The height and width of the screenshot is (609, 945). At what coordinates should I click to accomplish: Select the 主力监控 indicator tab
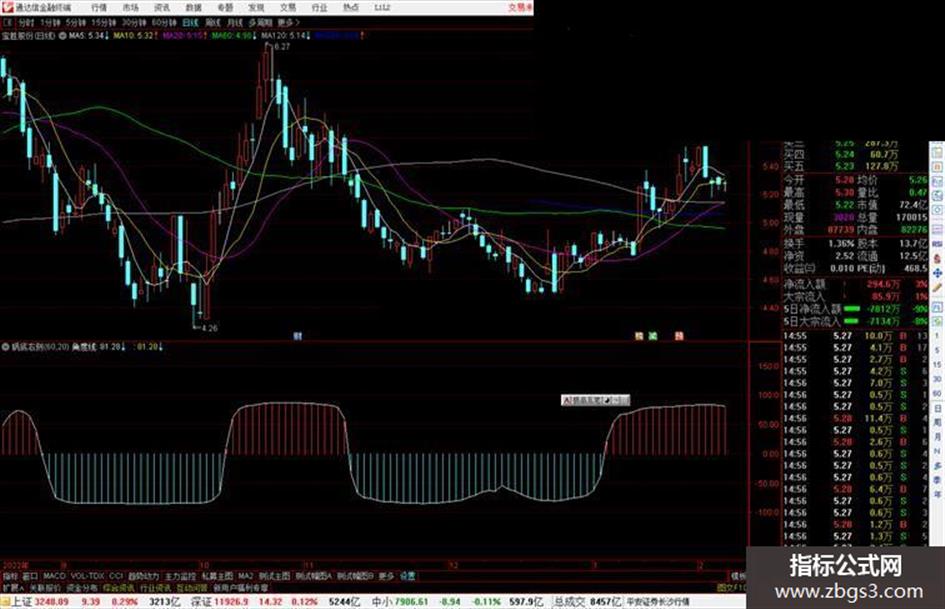click(x=180, y=576)
